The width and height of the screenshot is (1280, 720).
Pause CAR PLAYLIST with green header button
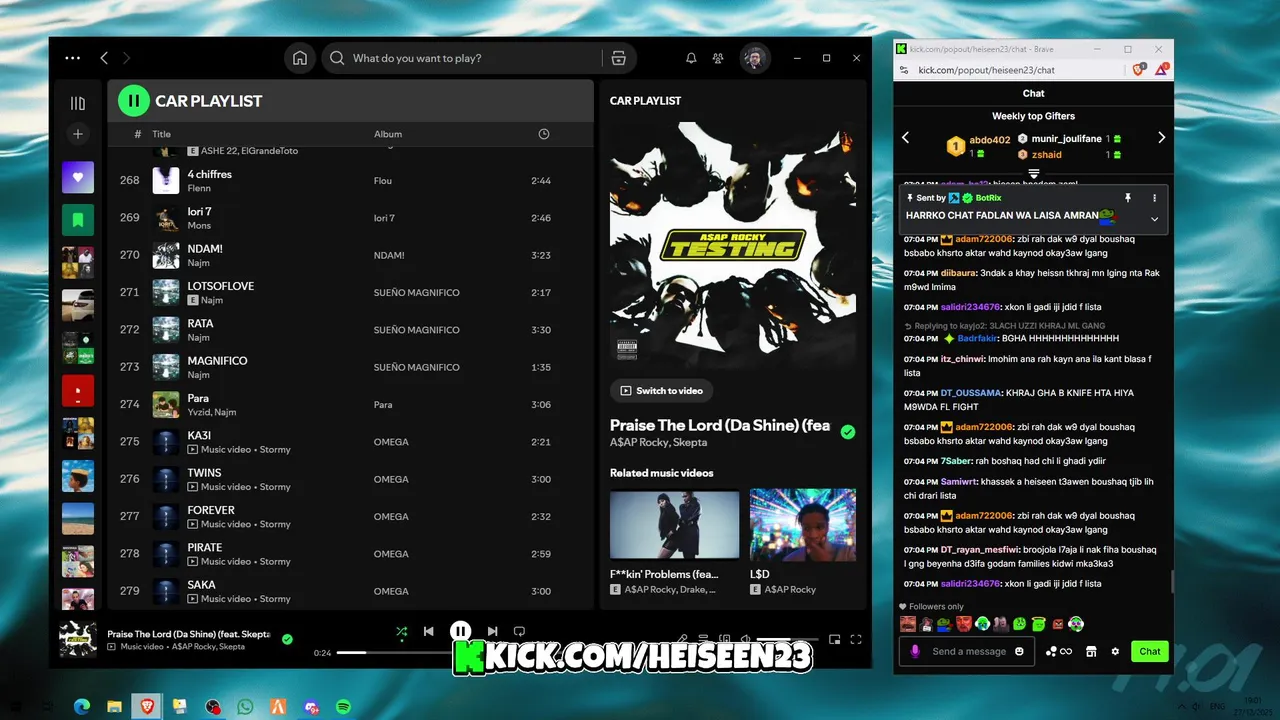[133, 100]
